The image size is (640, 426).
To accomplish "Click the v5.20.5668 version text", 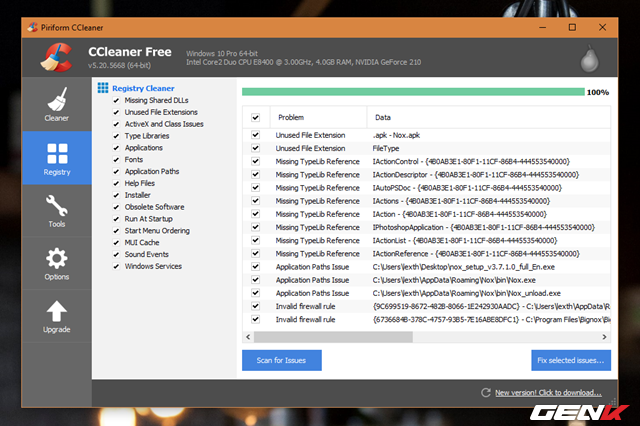I will pos(120,65).
